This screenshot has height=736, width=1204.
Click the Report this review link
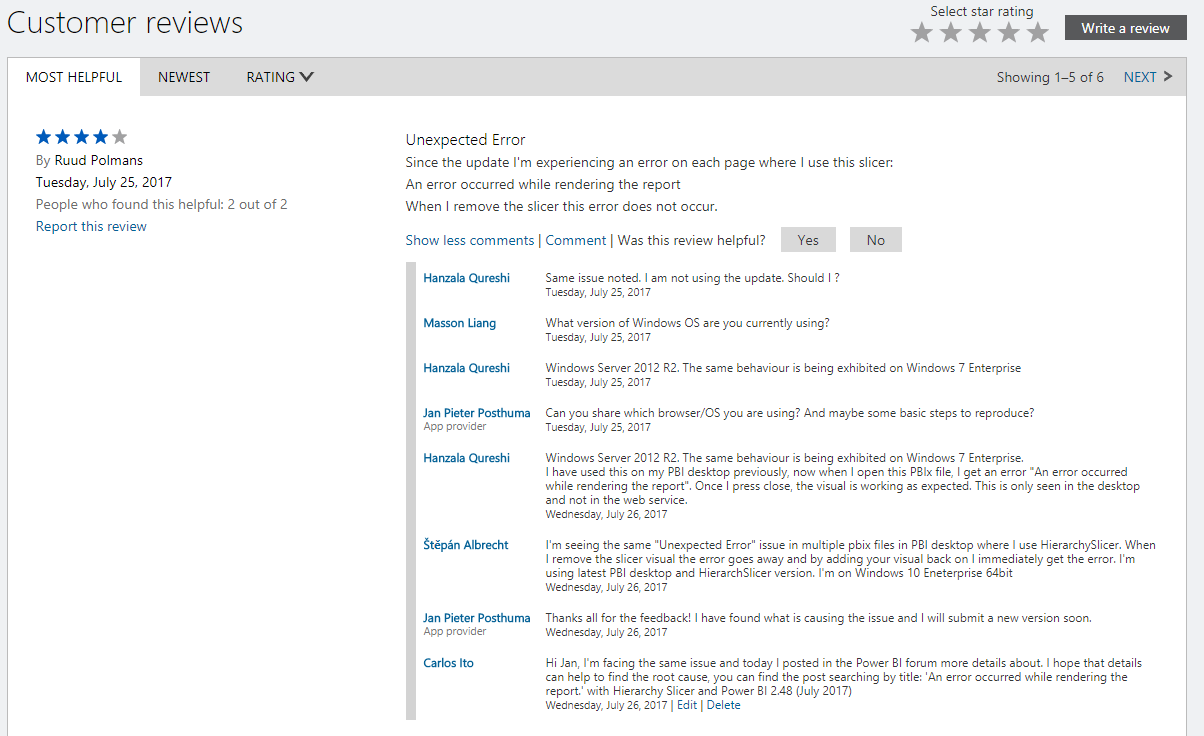tap(91, 226)
